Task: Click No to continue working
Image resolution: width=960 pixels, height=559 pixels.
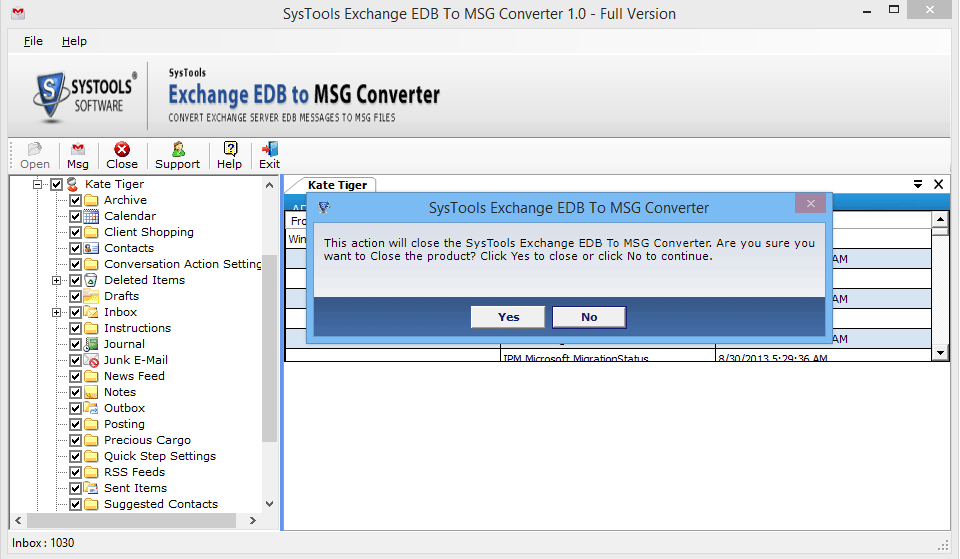Action: click(589, 317)
